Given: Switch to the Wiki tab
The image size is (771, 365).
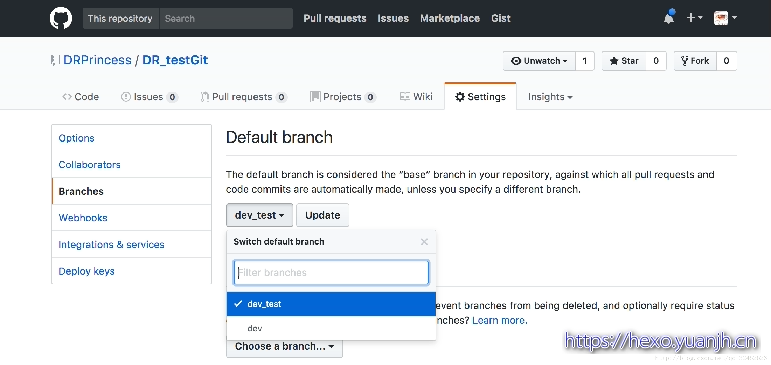Looking at the screenshot, I should click(x=416, y=97).
